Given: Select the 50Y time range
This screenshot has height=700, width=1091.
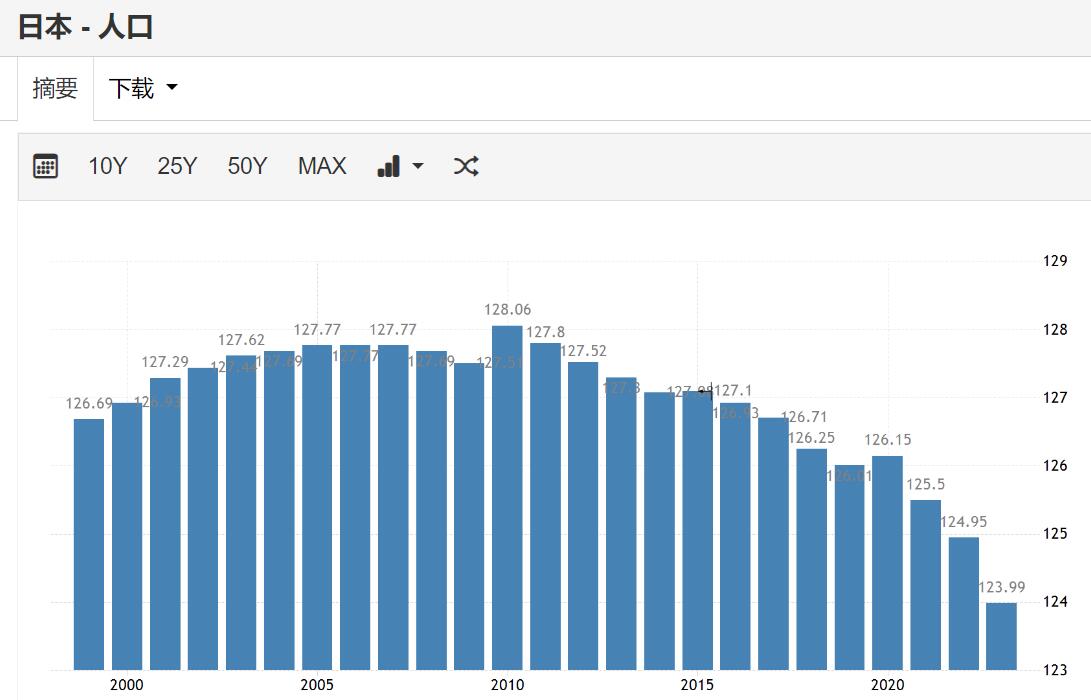Looking at the screenshot, I should click(247, 166).
